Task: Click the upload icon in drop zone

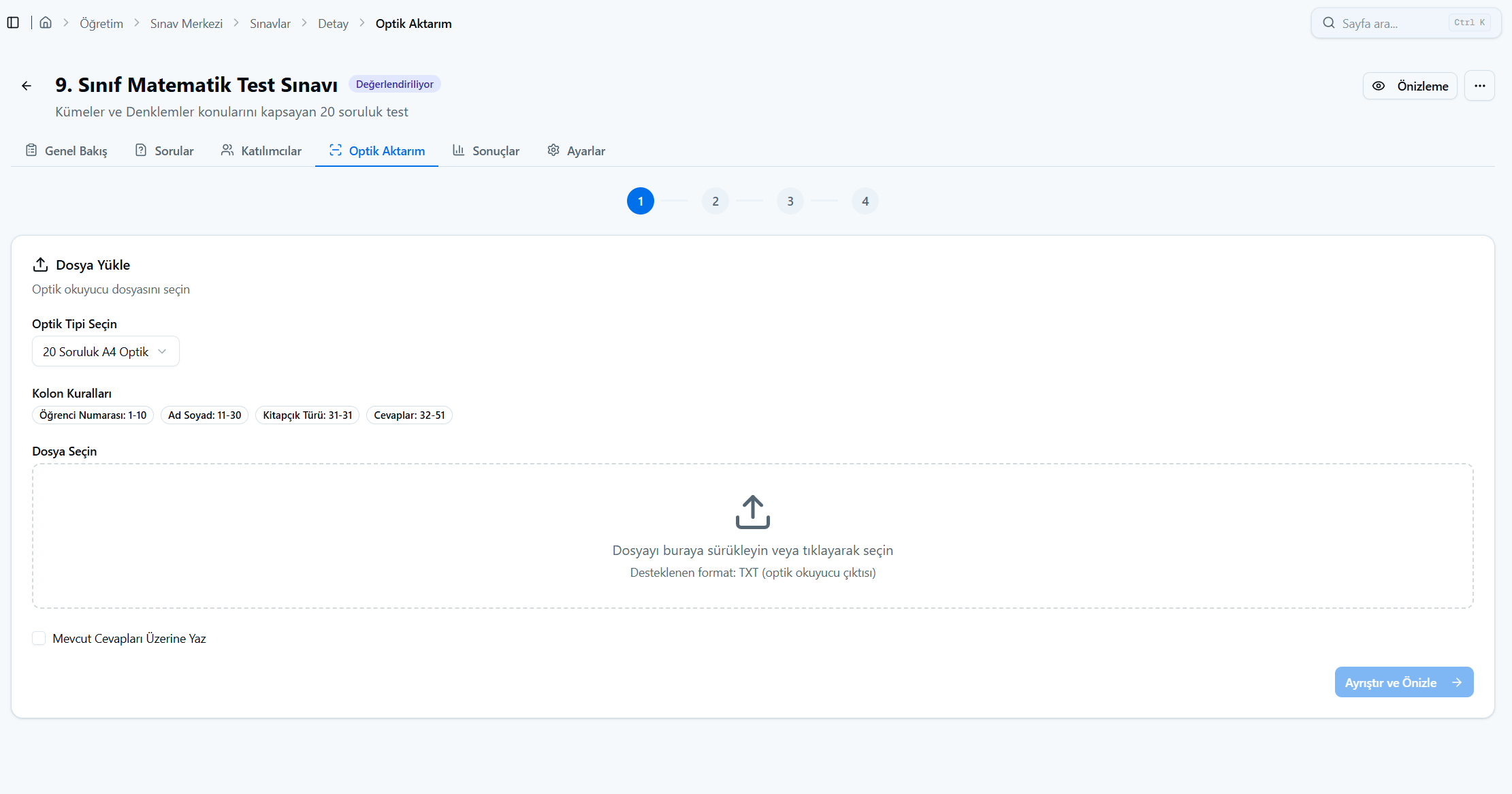Action: (752, 512)
